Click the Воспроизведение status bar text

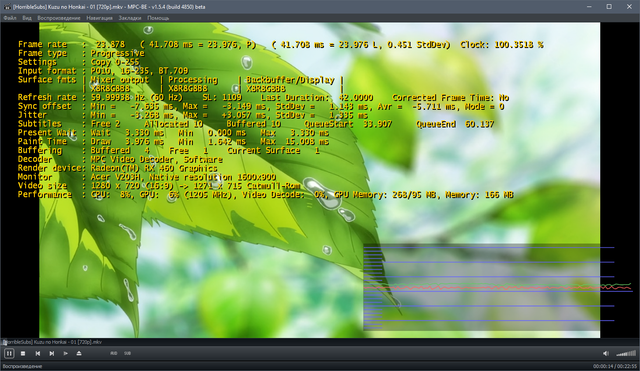(x=22, y=367)
